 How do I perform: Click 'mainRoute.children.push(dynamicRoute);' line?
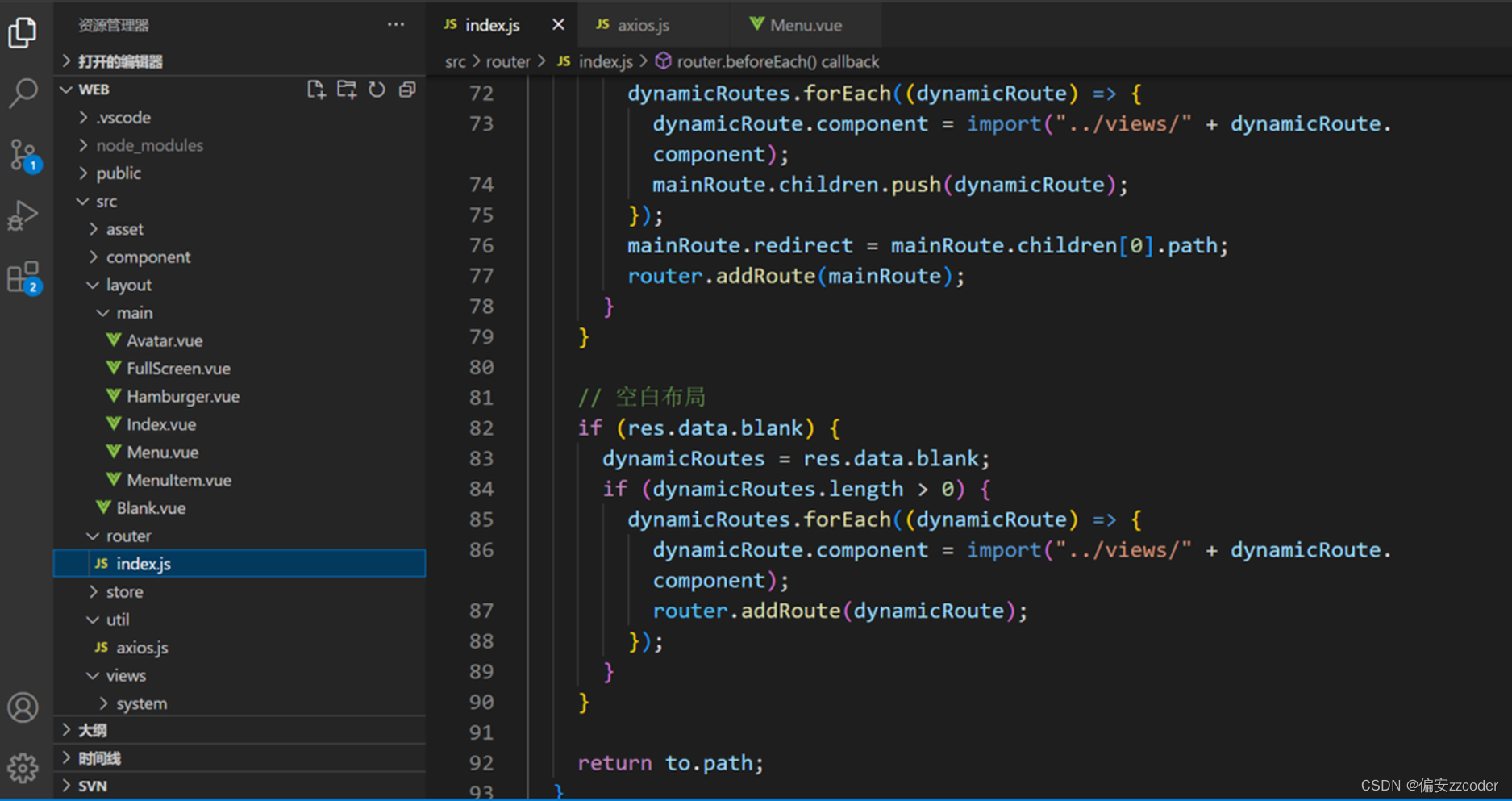[890, 185]
